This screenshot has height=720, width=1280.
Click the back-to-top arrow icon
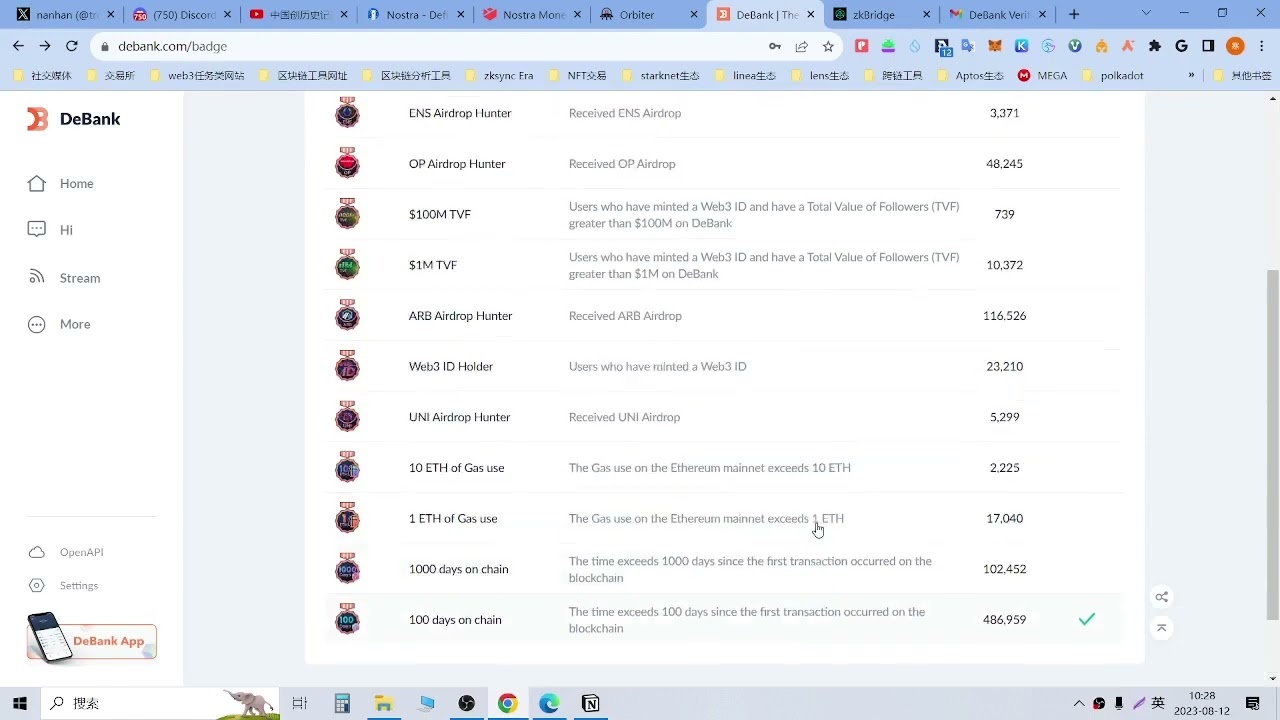pyautogui.click(x=1161, y=628)
